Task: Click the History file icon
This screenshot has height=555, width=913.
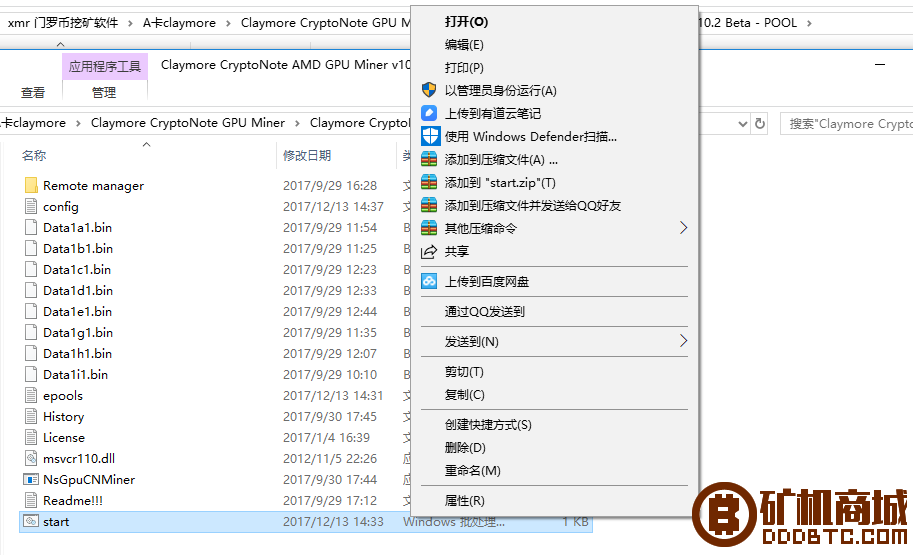Action: click(31, 416)
